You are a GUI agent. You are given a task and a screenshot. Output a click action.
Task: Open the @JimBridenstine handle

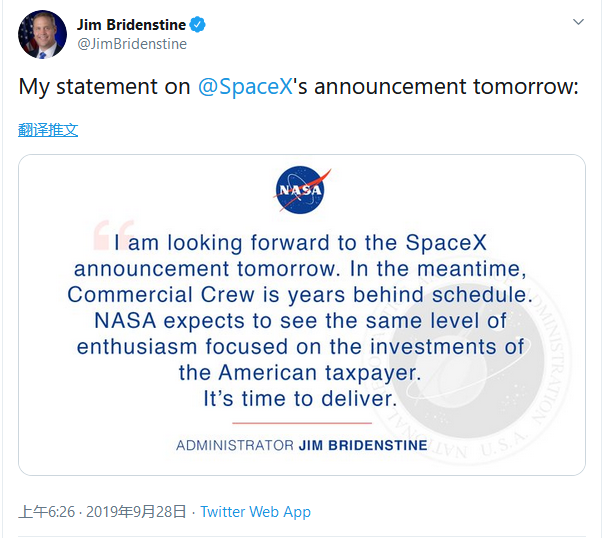[132, 44]
